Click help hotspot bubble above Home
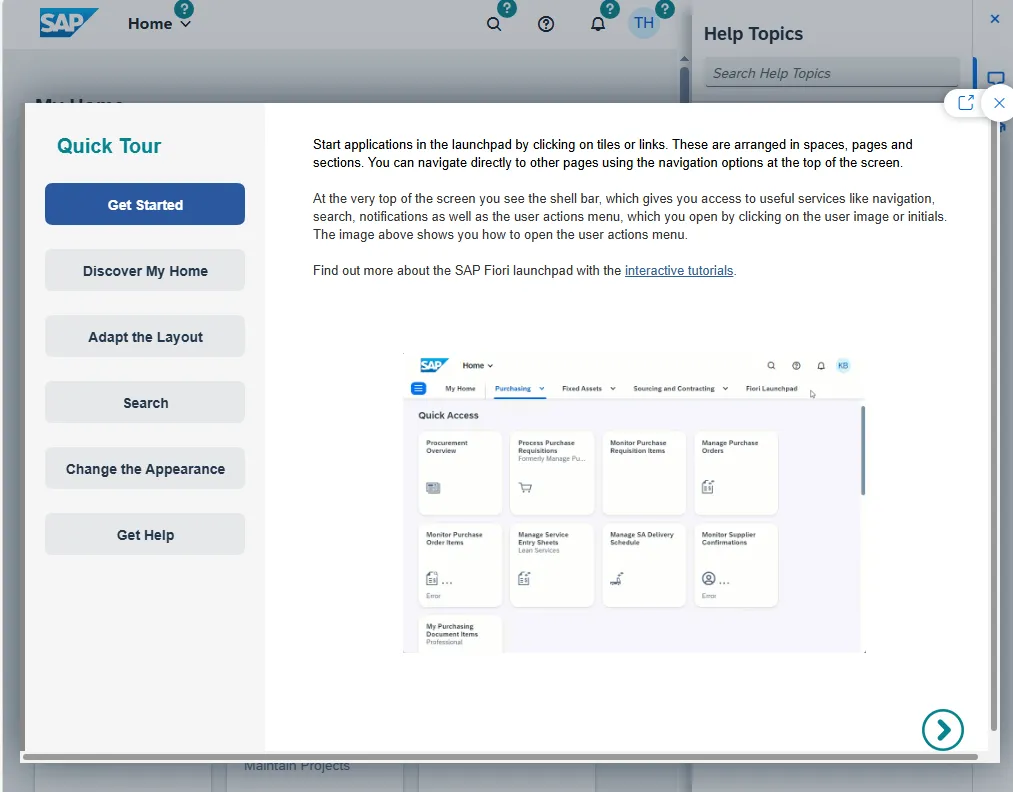The width and height of the screenshot is (1013, 792). pyautogui.click(x=184, y=9)
